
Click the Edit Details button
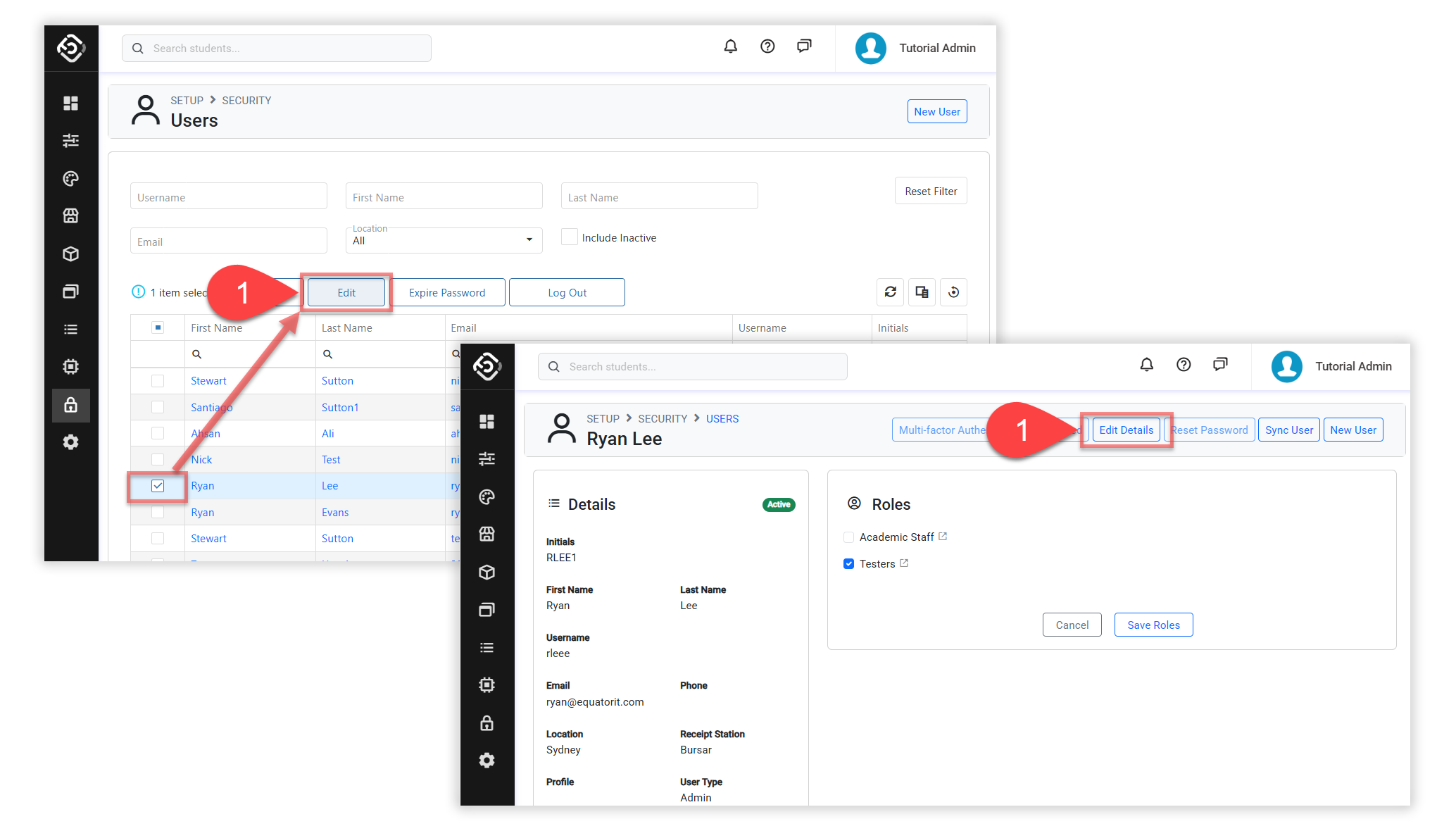1126,430
